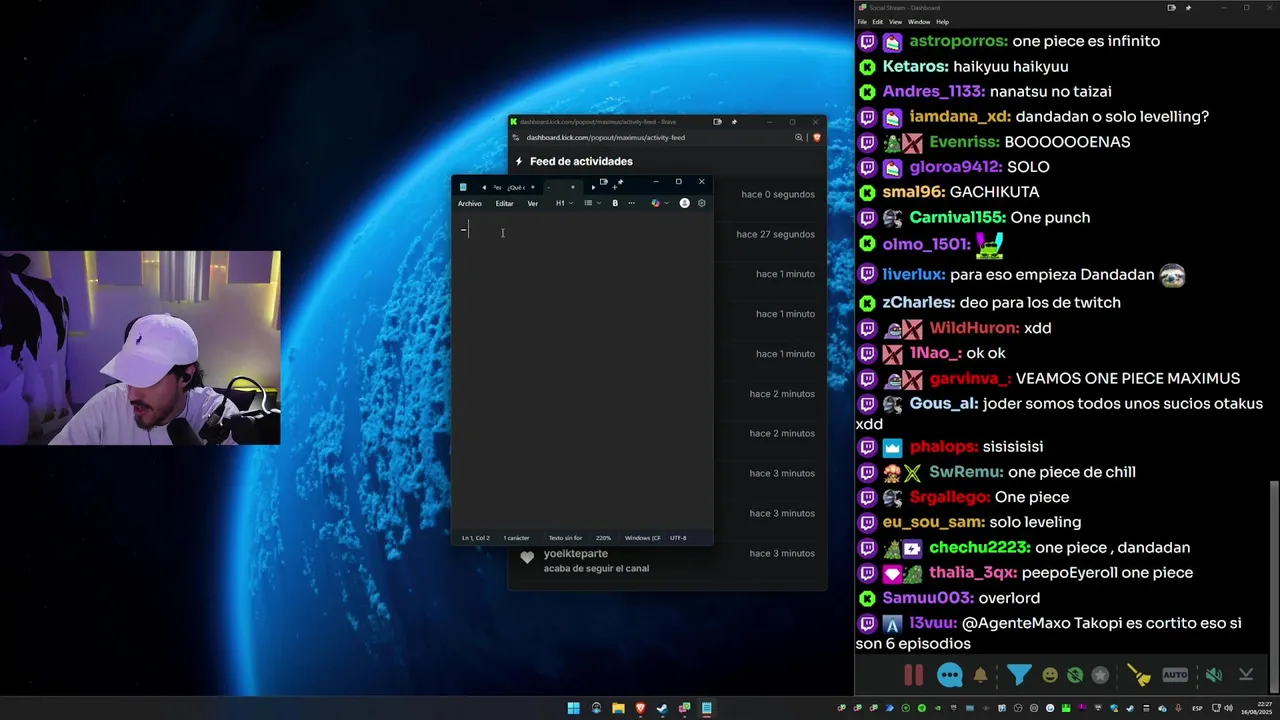Click the 'Feed de actividades' heading
This screenshot has height=720, width=1280.
581,161
